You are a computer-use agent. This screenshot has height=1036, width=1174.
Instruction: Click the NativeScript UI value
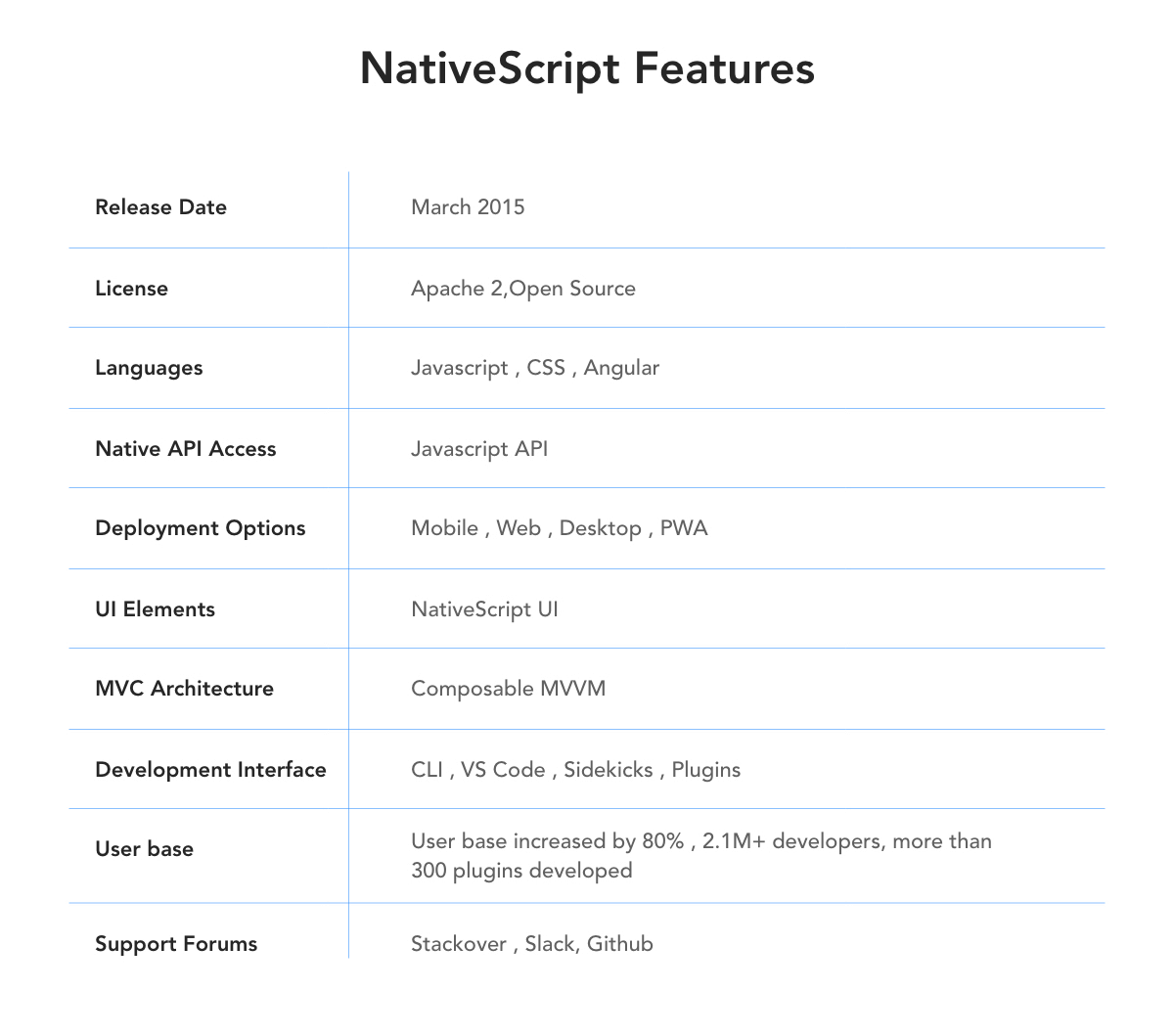[484, 608]
